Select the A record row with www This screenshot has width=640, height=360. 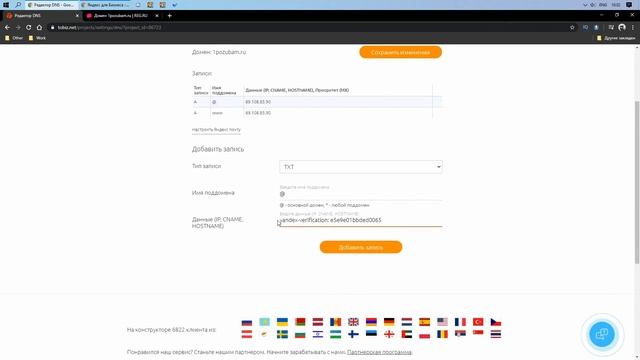point(316,113)
